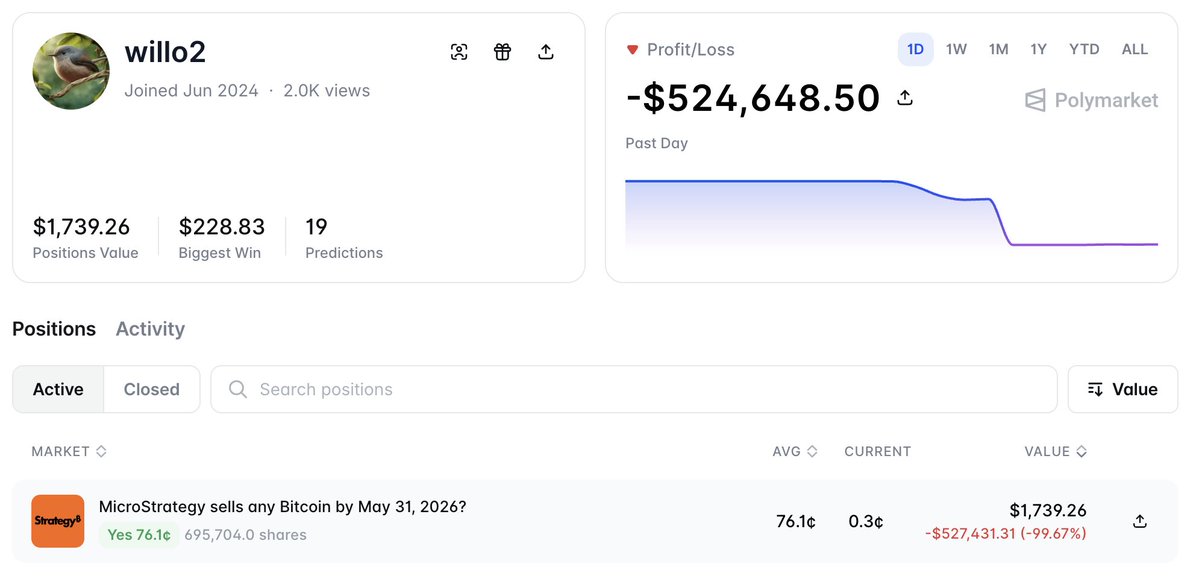The height and width of the screenshot is (576, 1199).
Task: Click the CURRENT column header
Action: coord(878,451)
